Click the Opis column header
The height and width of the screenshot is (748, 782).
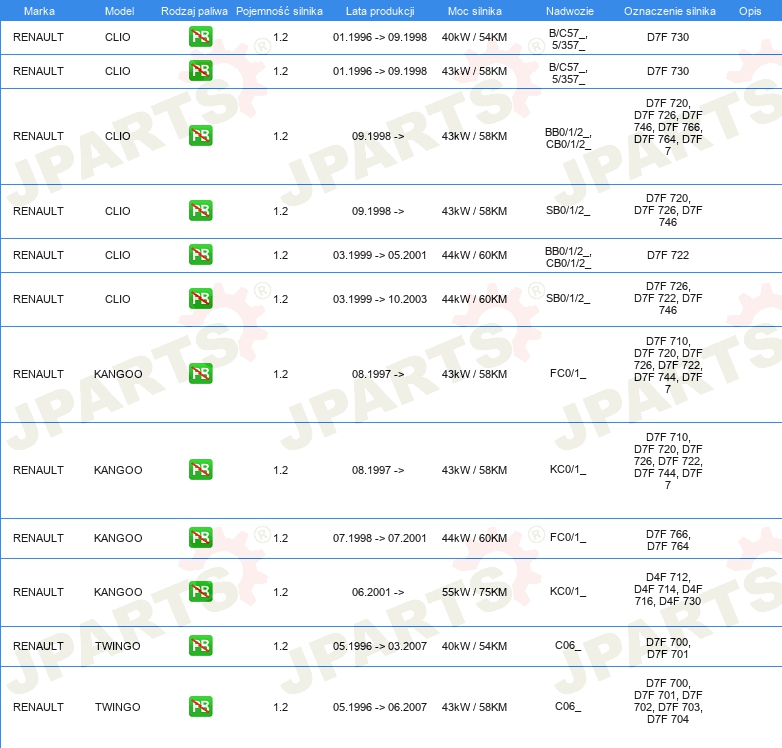[x=750, y=11]
